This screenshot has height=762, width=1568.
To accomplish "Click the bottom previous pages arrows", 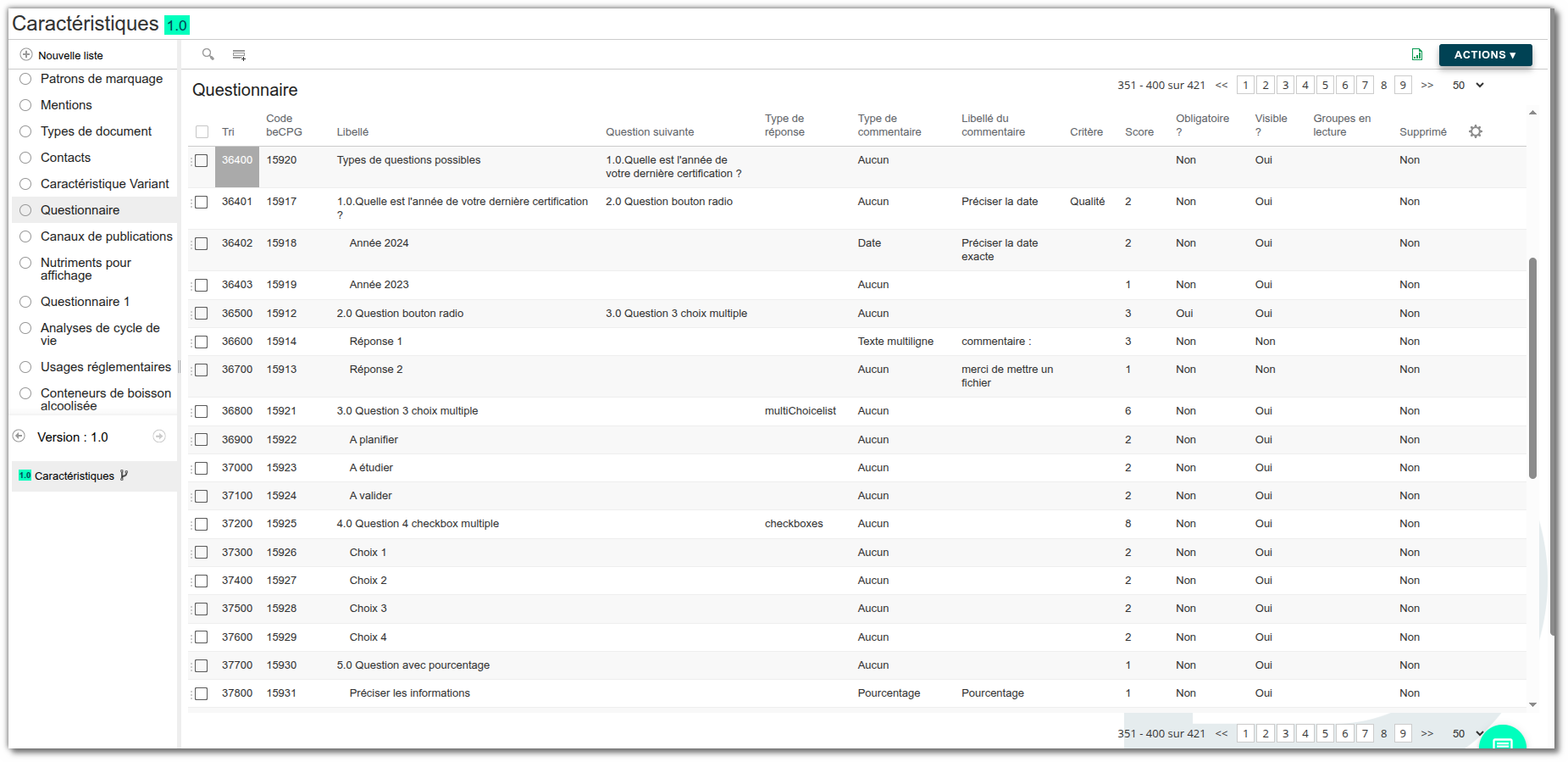I will pos(1222,733).
